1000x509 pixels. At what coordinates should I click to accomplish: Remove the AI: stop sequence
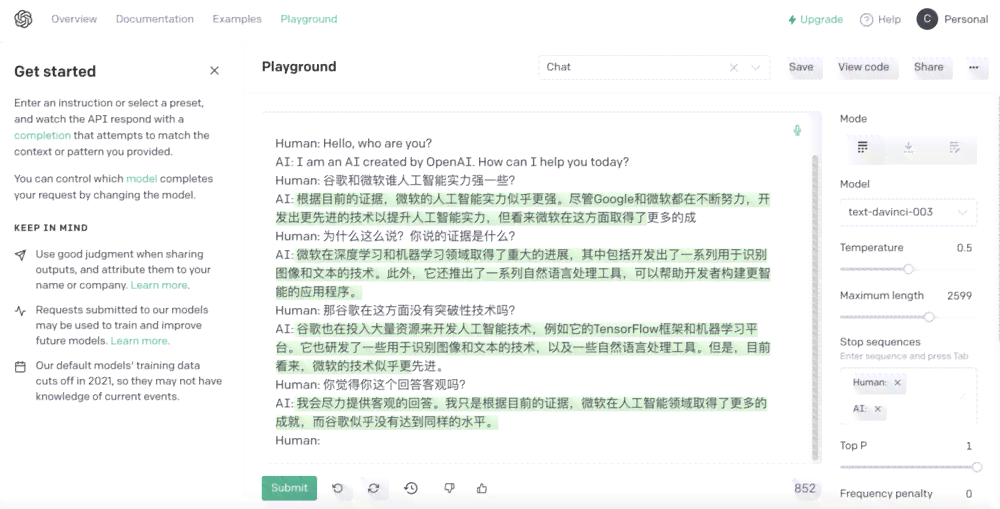pos(878,409)
